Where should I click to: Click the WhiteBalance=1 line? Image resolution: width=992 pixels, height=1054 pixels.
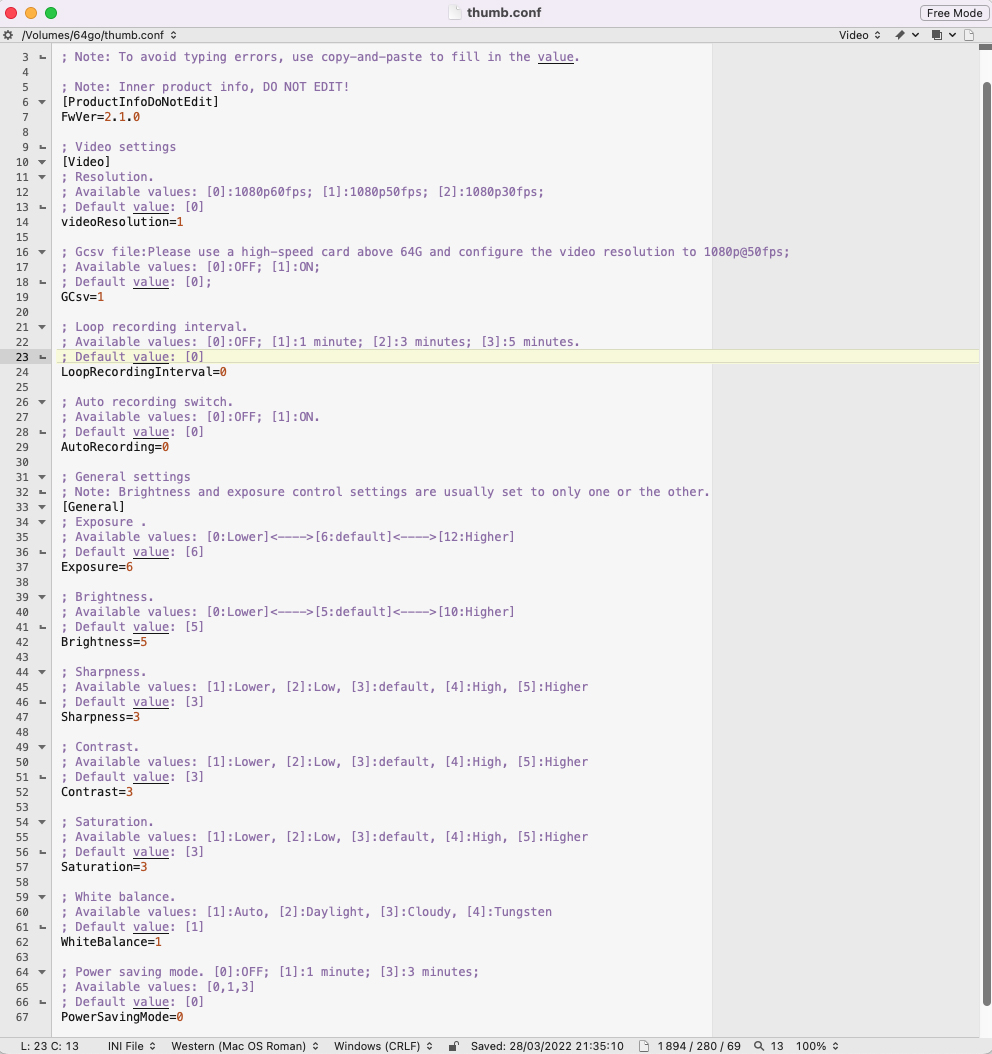pyautogui.click(x=112, y=942)
